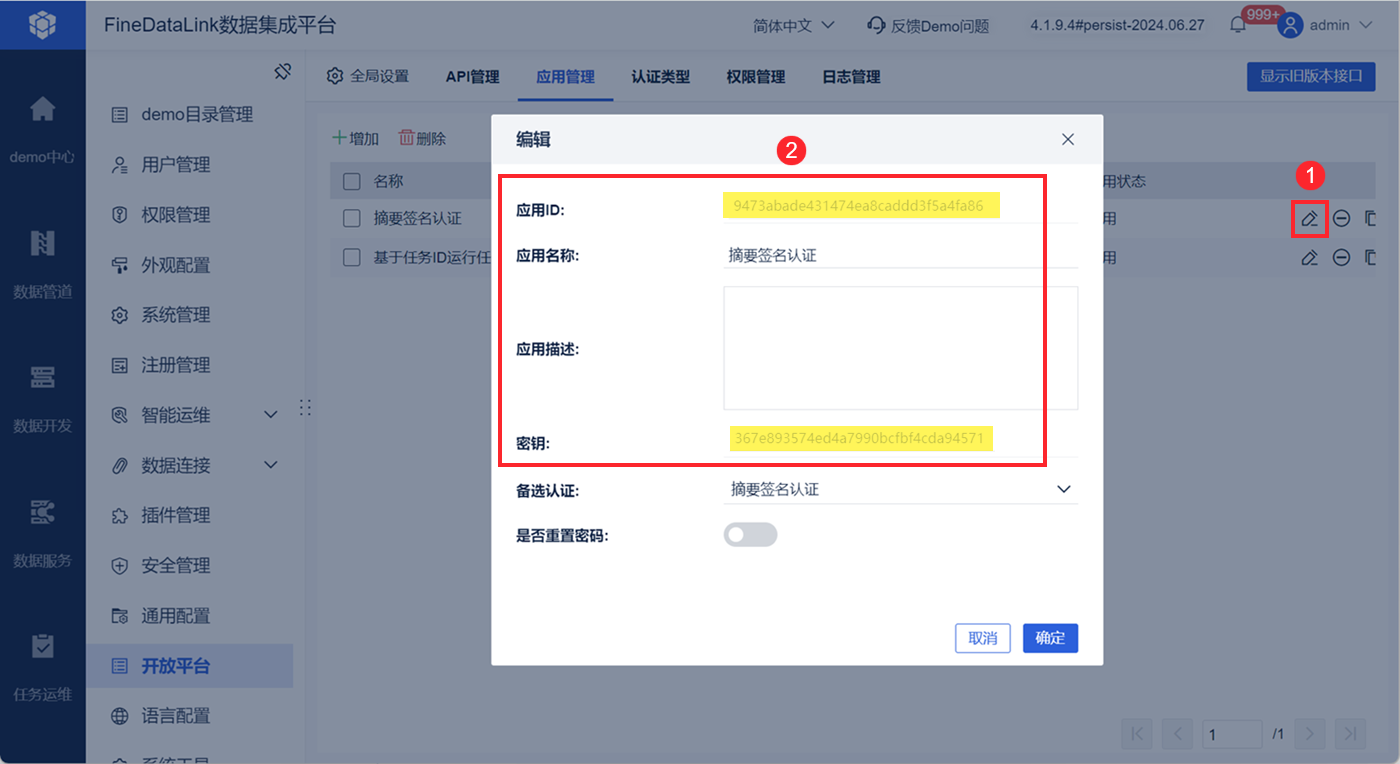Click the 应用名称 input field
The image size is (1400, 764).
(x=900, y=255)
